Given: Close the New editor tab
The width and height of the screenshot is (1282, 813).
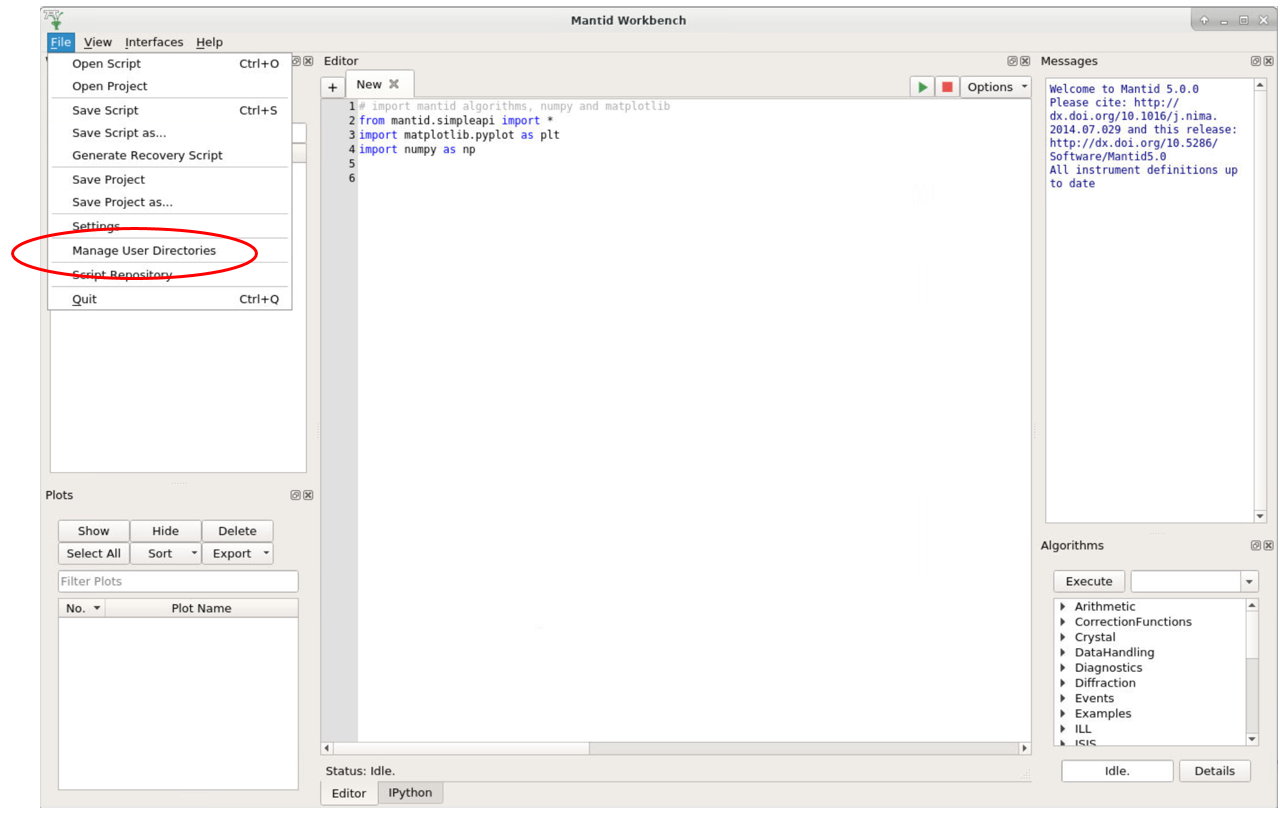Looking at the screenshot, I should pyautogui.click(x=394, y=84).
